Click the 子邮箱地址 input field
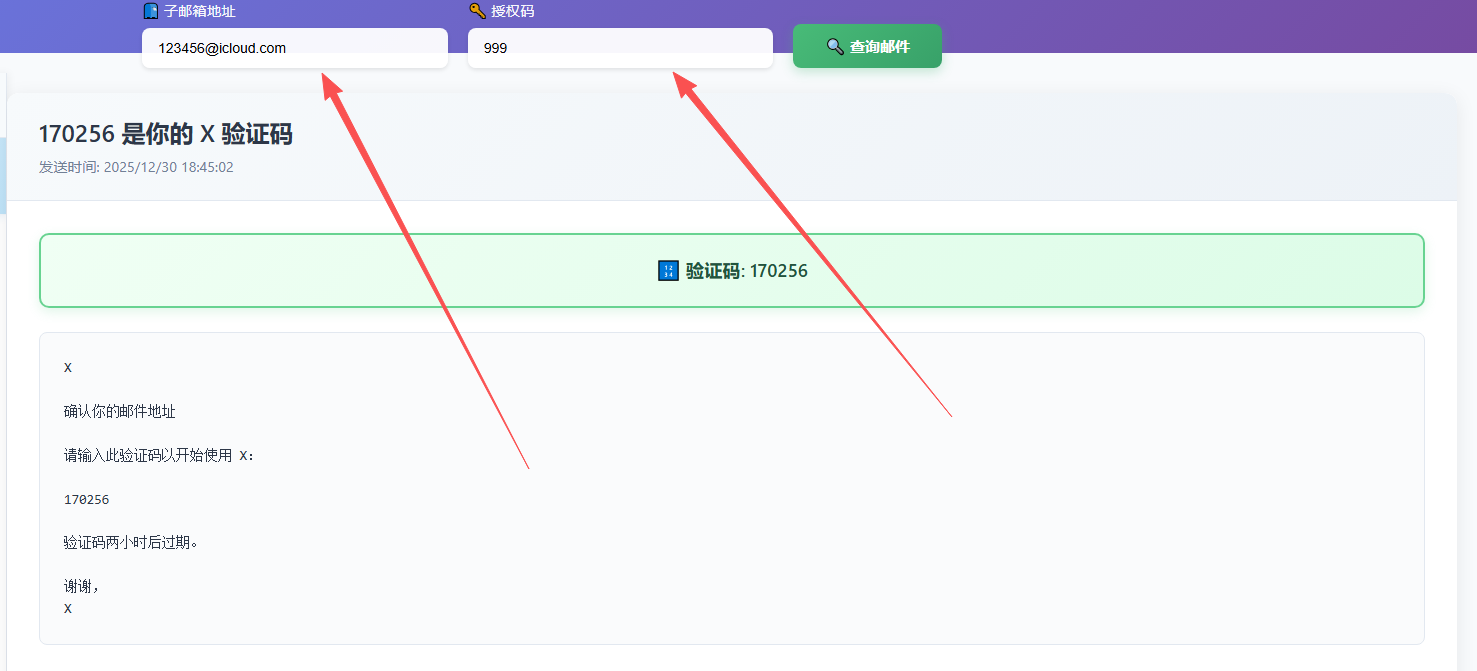The height and width of the screenshot is (671, 1477). pyautogui.click(x=295, y=48)
